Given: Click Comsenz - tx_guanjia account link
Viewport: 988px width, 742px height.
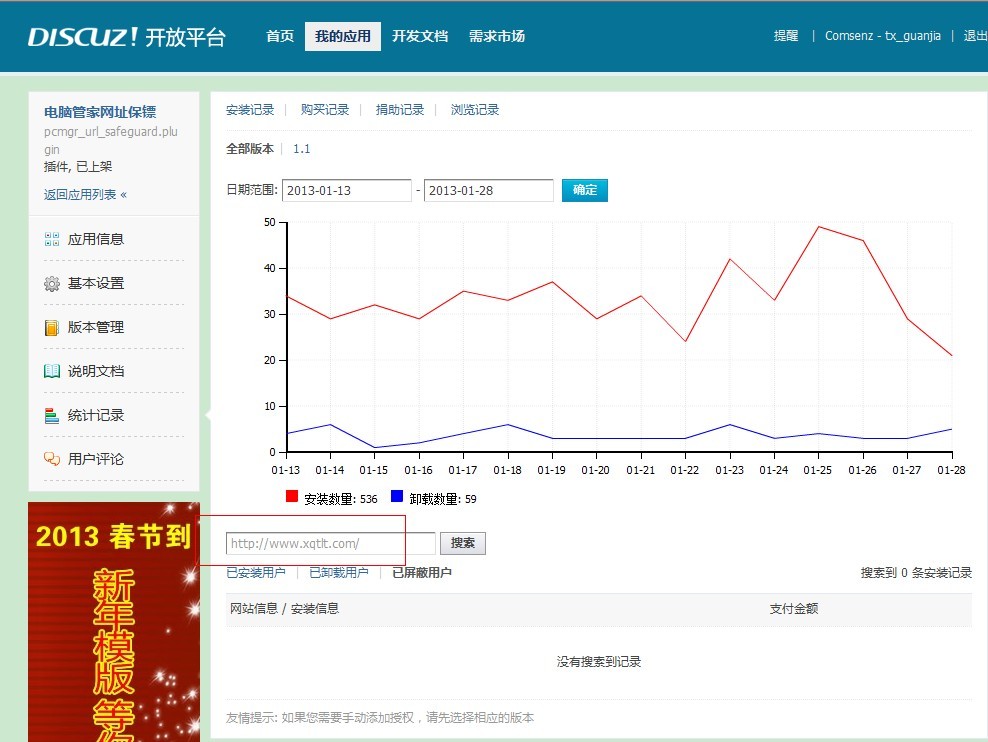Looking at the screenshot, I should [883, 36].
